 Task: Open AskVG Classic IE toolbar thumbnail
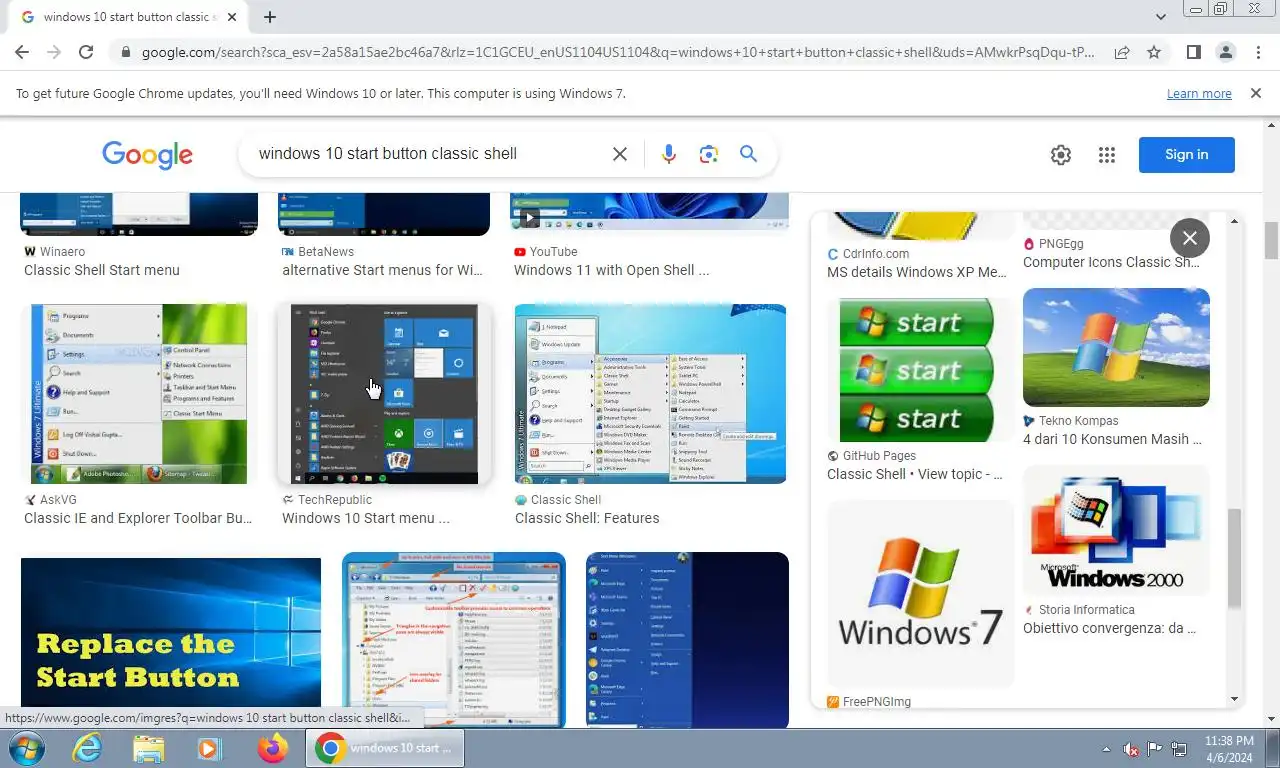point(139,394)
